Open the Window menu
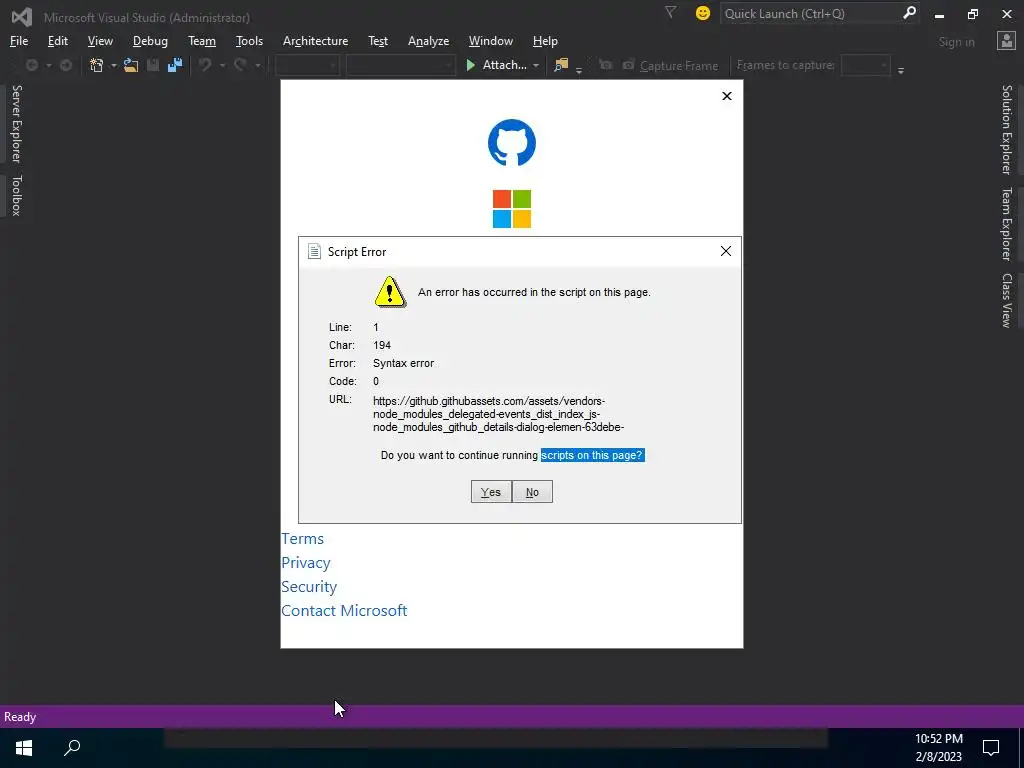 [x=490, y=40]
